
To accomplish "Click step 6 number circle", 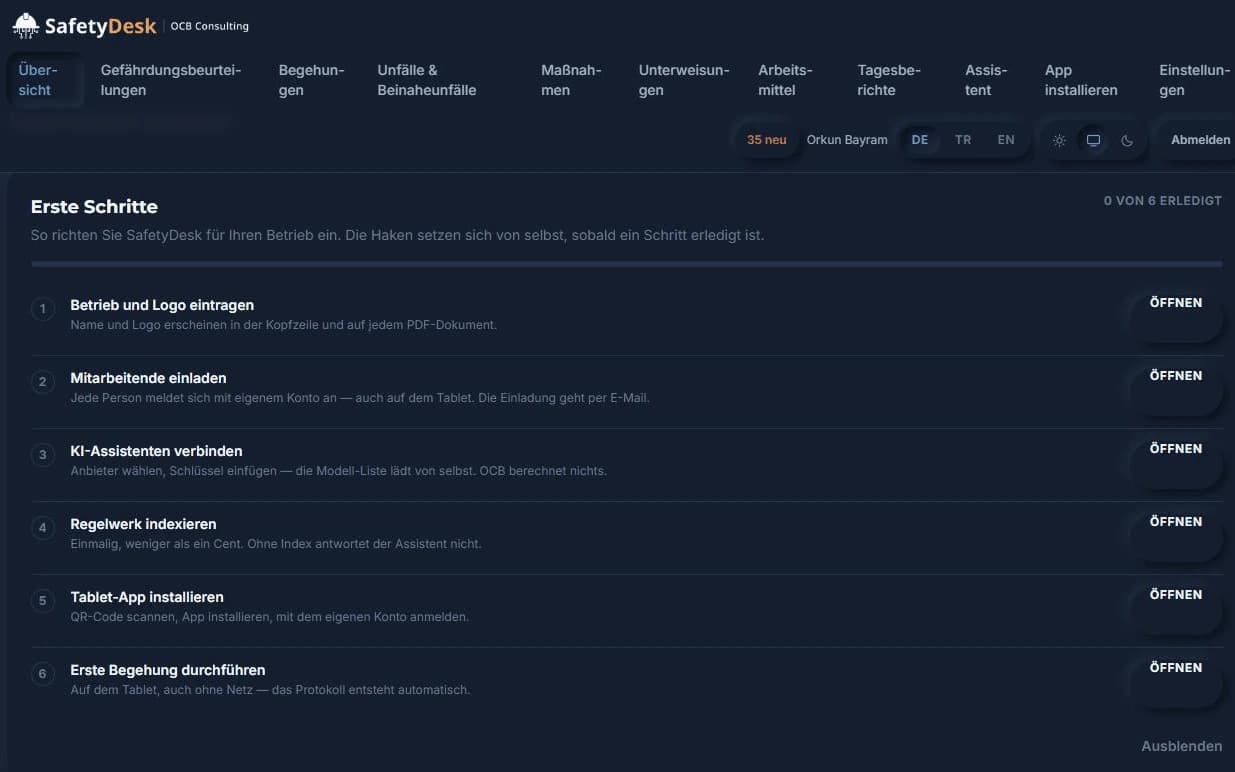I will point(43,674).
